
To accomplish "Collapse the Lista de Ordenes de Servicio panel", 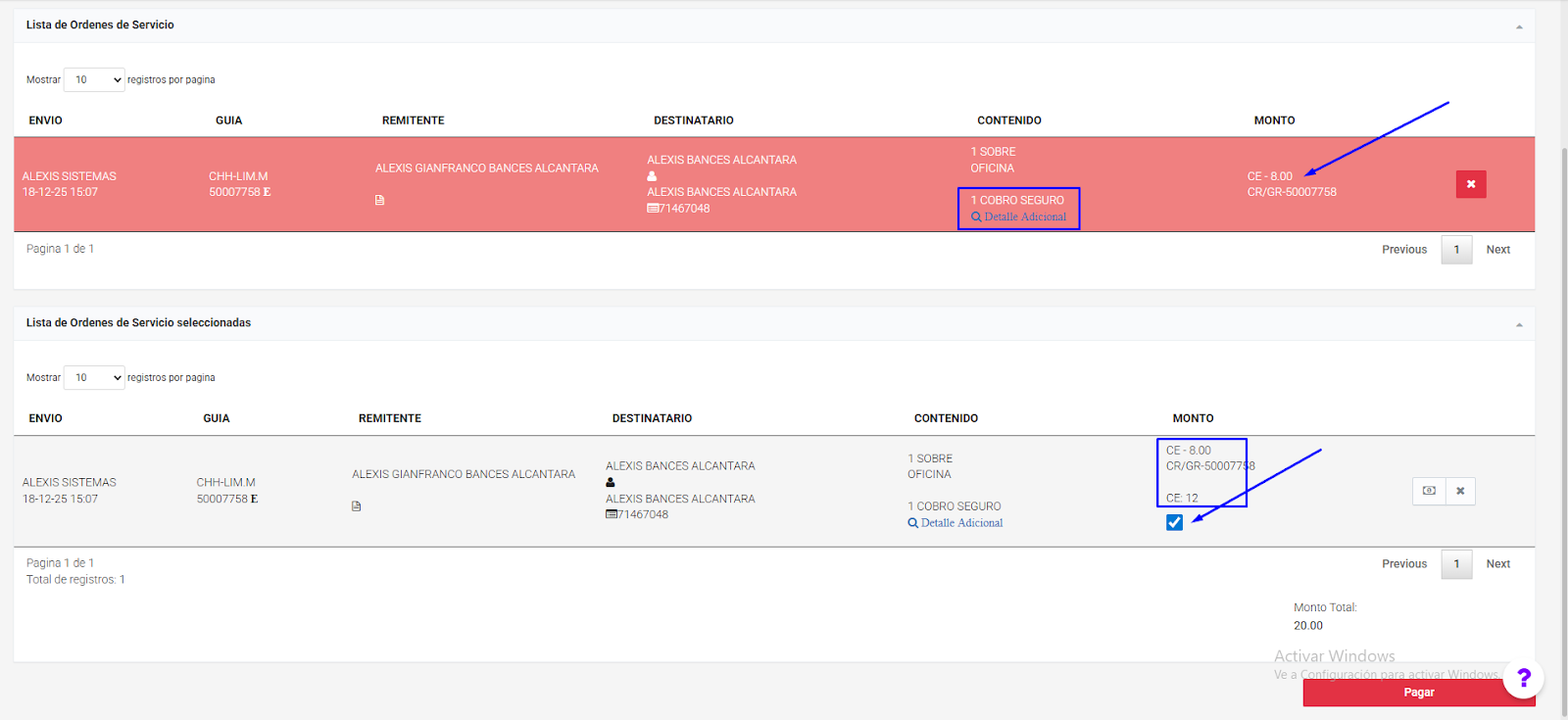I will (1519, 26).
